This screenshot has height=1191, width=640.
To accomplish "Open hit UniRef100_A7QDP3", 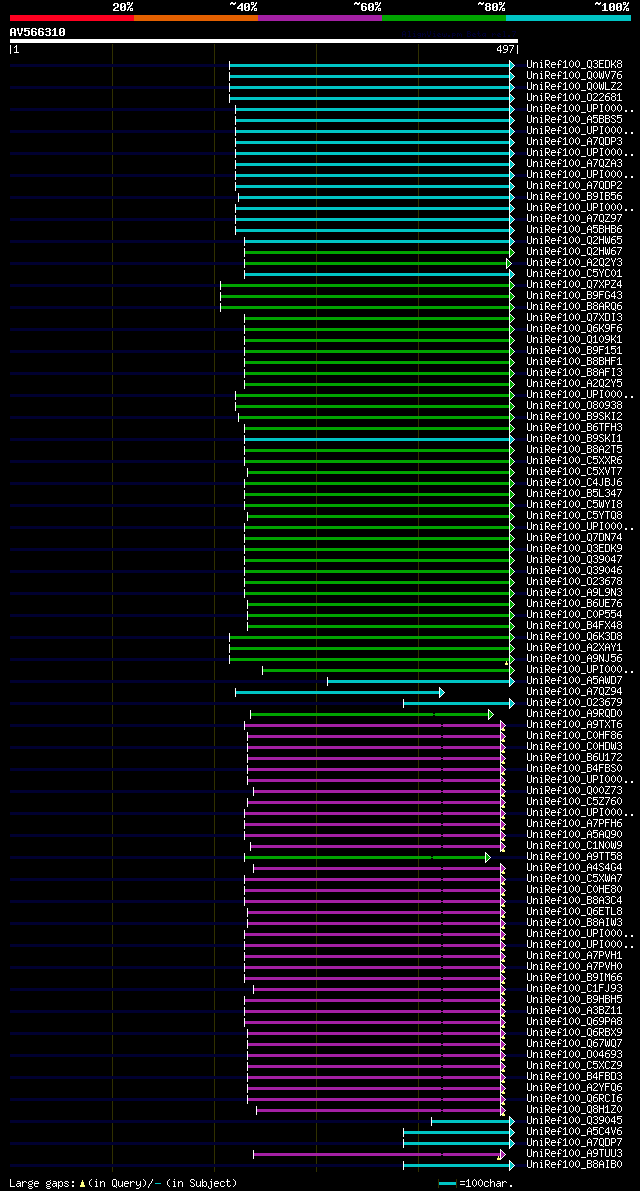I will (574, 142).
